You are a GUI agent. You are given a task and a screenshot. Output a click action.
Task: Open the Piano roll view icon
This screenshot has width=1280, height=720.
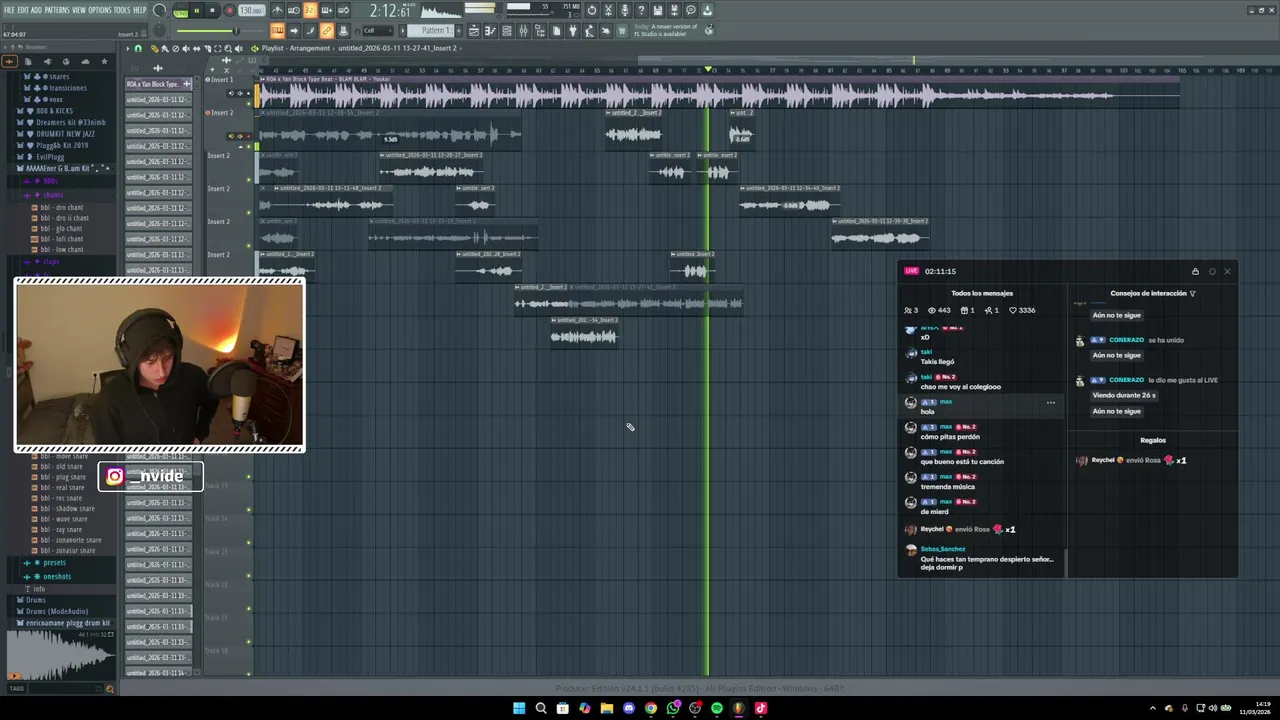click(x=490, y=31)
